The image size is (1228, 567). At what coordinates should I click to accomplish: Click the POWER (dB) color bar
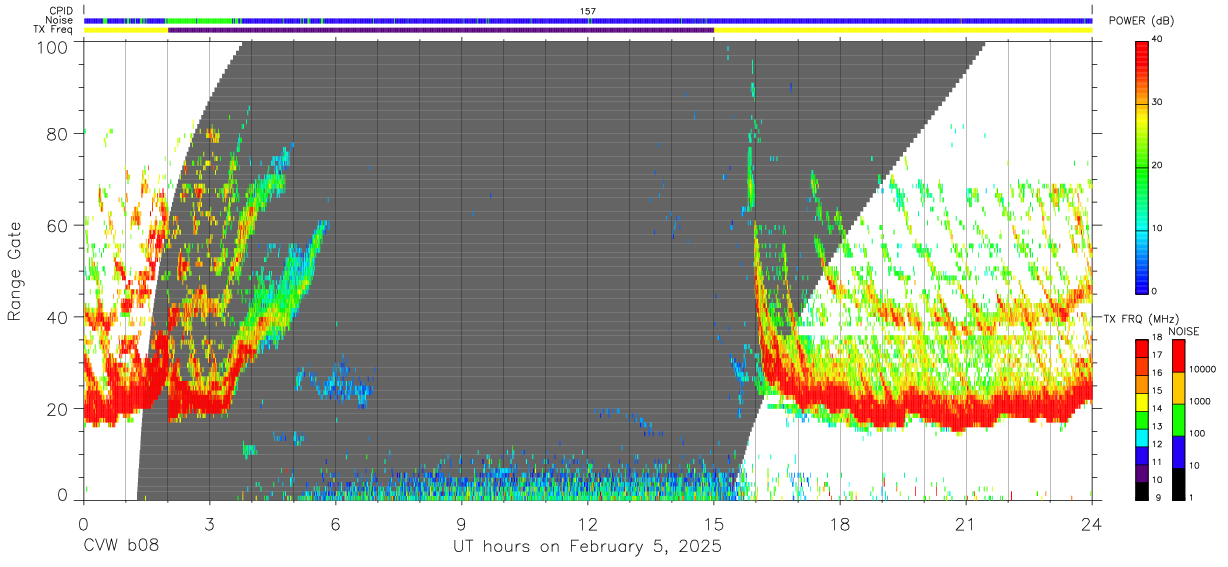point(1141,165)
